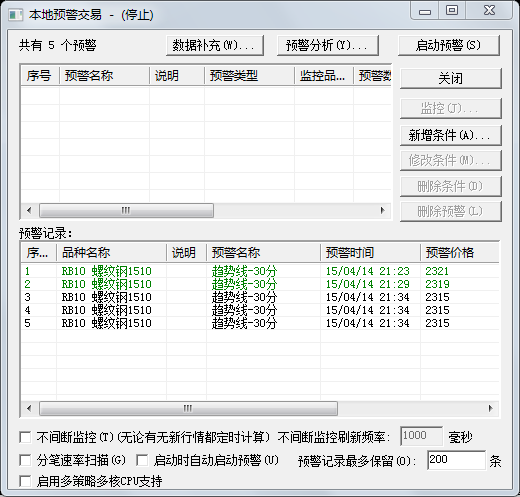This screenshot has height=497, width=520.
Task: Click 预警名称 header in upper list
Action: pyautogui.click(x=104, y=76)
